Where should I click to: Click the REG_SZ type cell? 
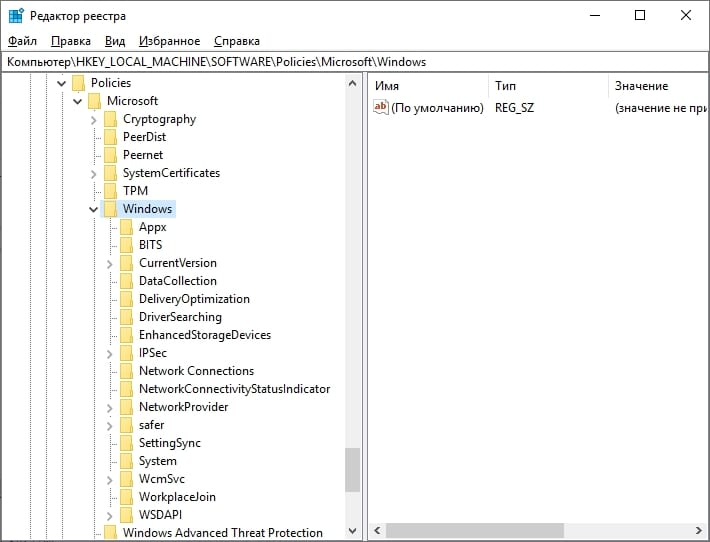tap(514, 108)
